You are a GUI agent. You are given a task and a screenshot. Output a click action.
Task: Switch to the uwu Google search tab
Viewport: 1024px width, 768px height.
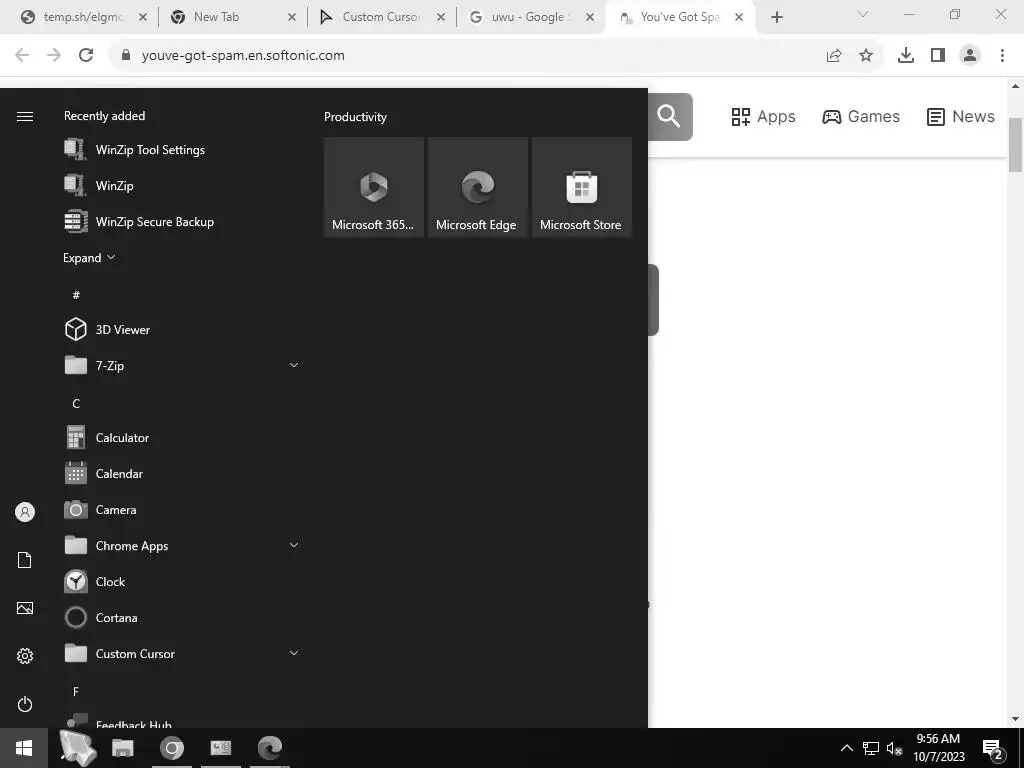point(531,17)
